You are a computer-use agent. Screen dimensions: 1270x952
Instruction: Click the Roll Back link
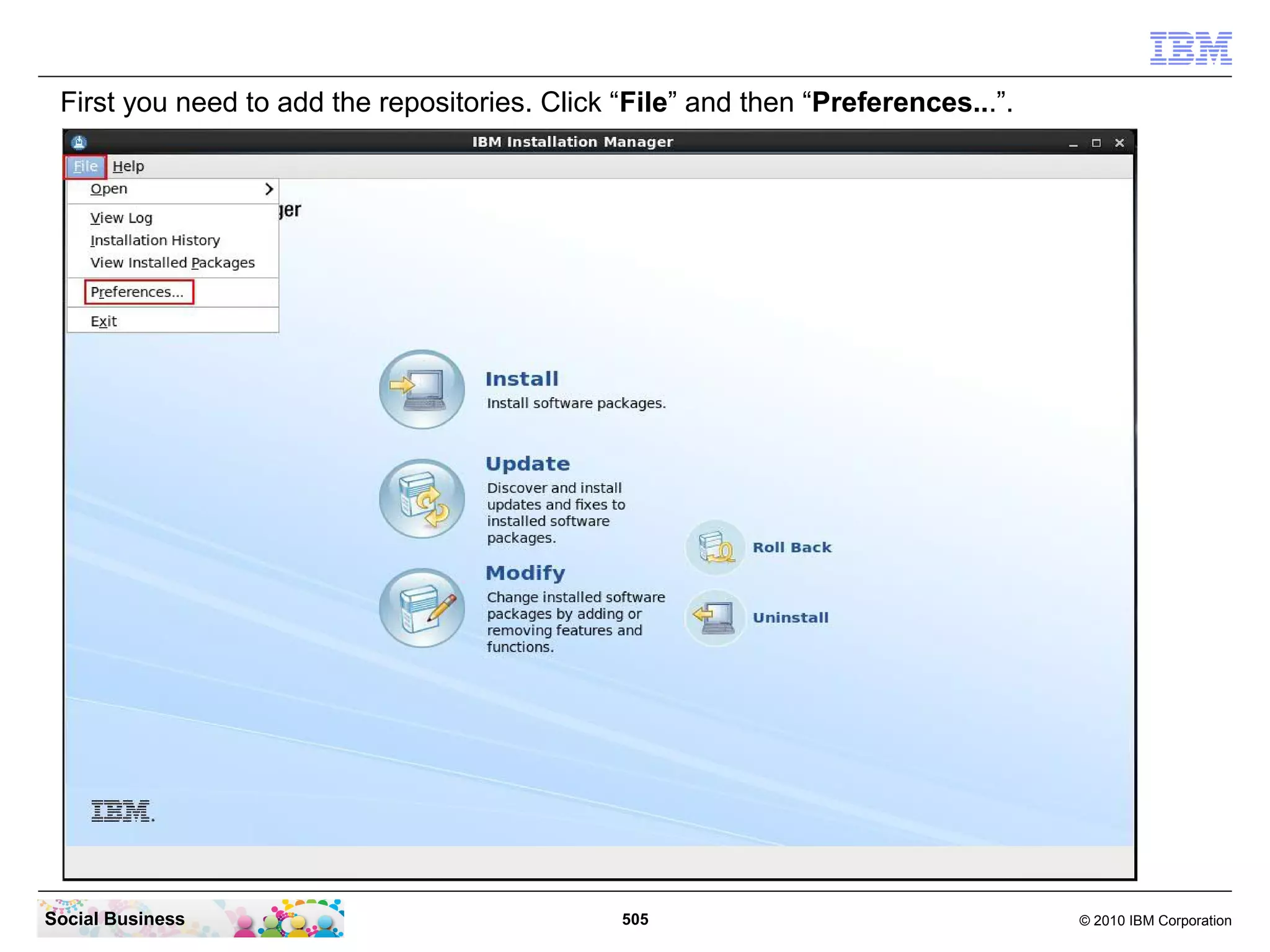(792, 548)
